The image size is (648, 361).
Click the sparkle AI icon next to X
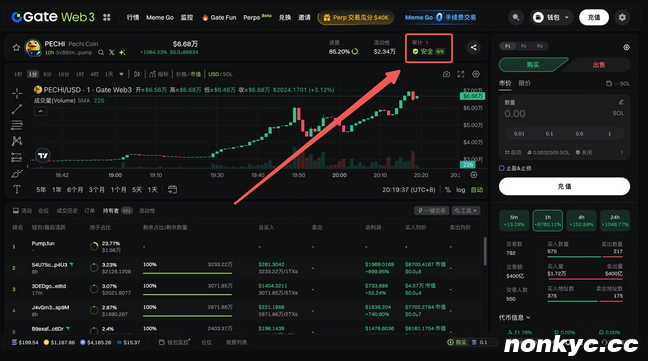click(x=122, y=52)
